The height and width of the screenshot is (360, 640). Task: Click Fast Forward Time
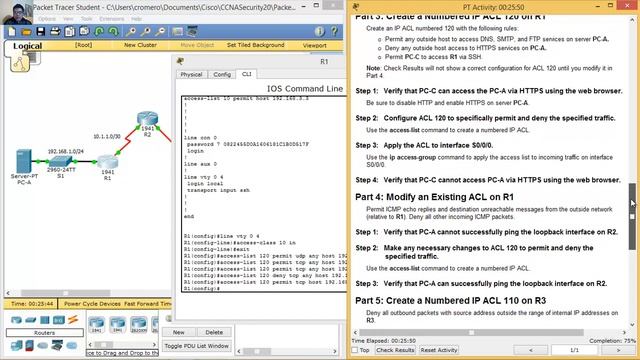click(x=147, y=304)
